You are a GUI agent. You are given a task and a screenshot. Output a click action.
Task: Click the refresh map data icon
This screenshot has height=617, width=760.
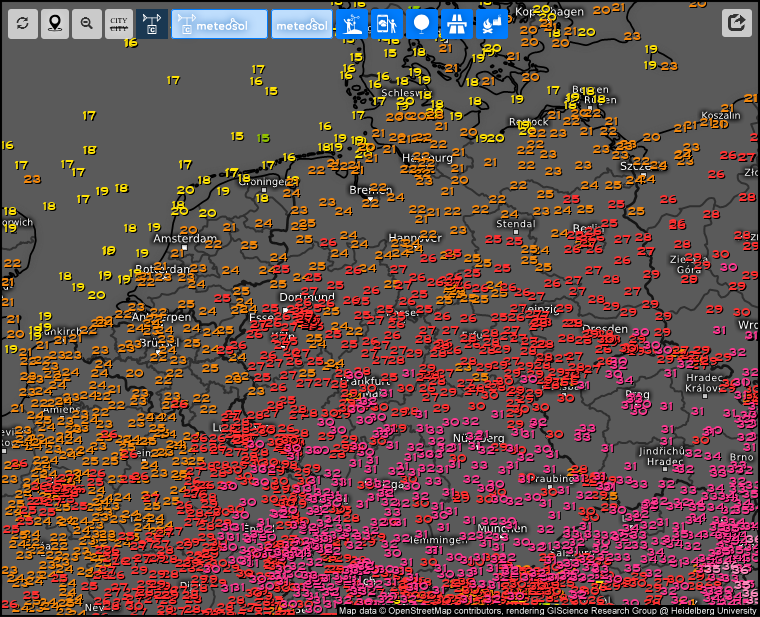[x=23, y=24]
